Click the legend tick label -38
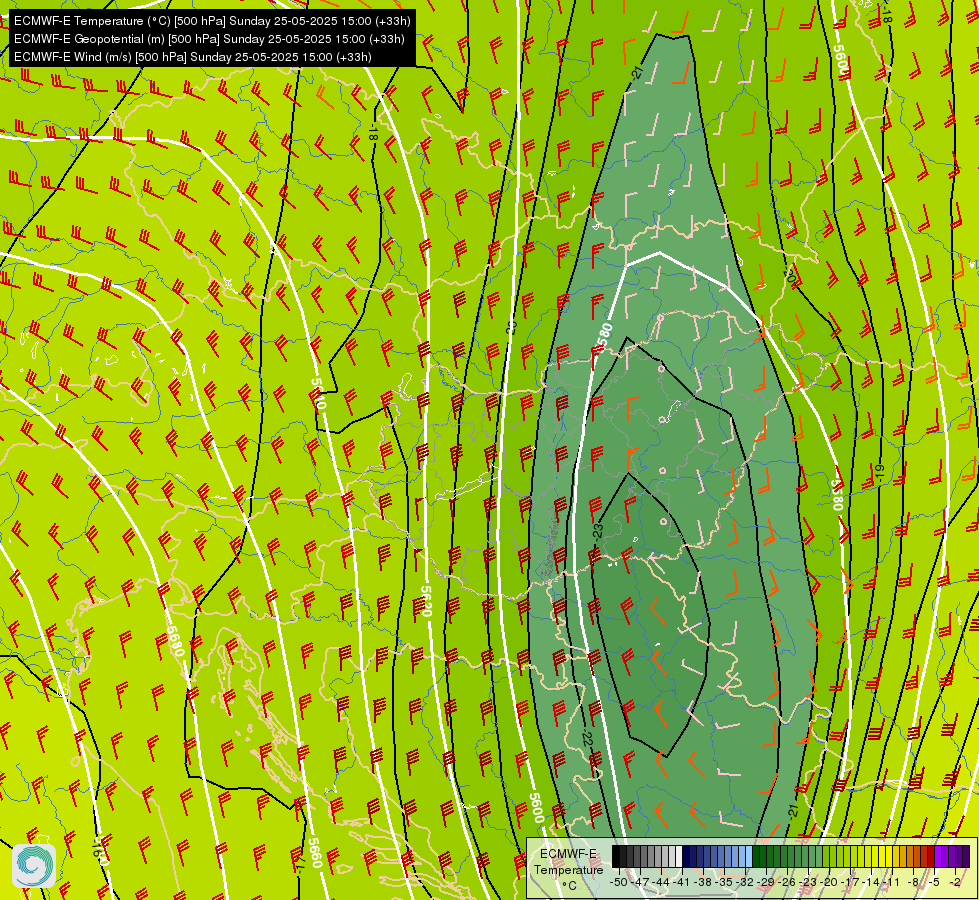The height and width of the screenshot is (900, 979). [x=702, y=882]
